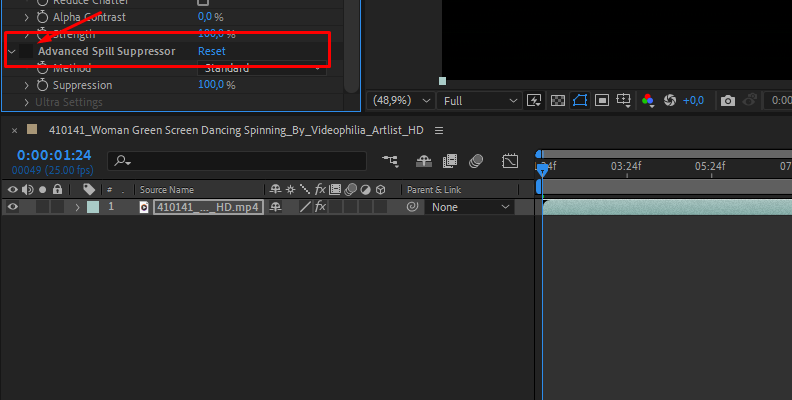Expand the Alpha Contrast property
This screenshot has width=792, height=400.
pyautogui.click(x=27, y=17)
